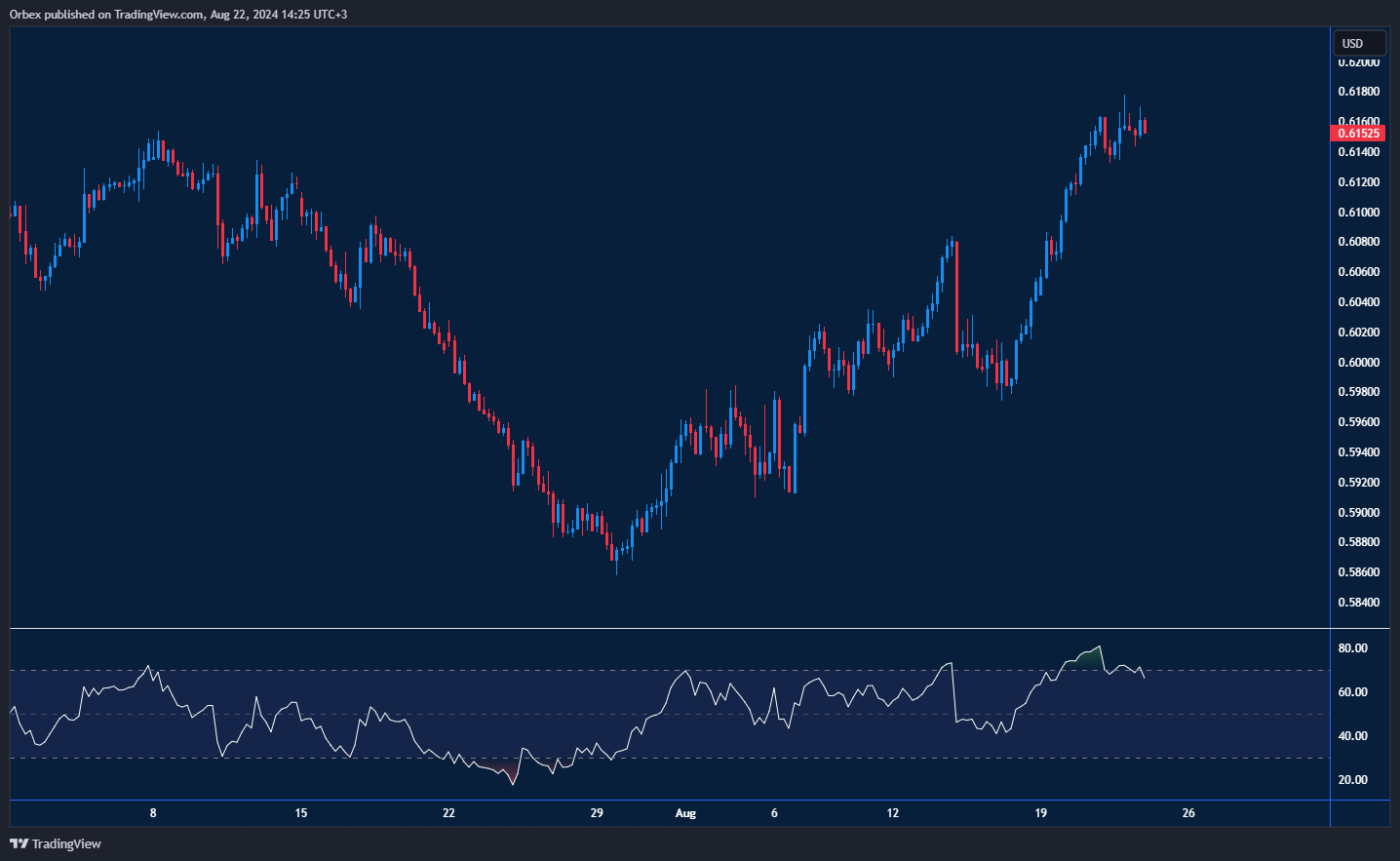
Task: Click the 0.59200 price axis label
Action: coord(1359,483)
